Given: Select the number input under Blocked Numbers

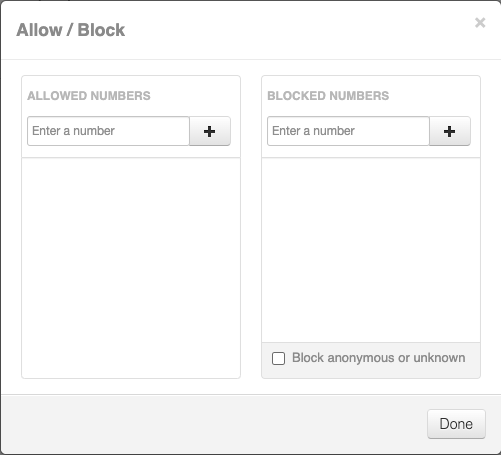Looking at the screenshot, I should click(348, 131).
